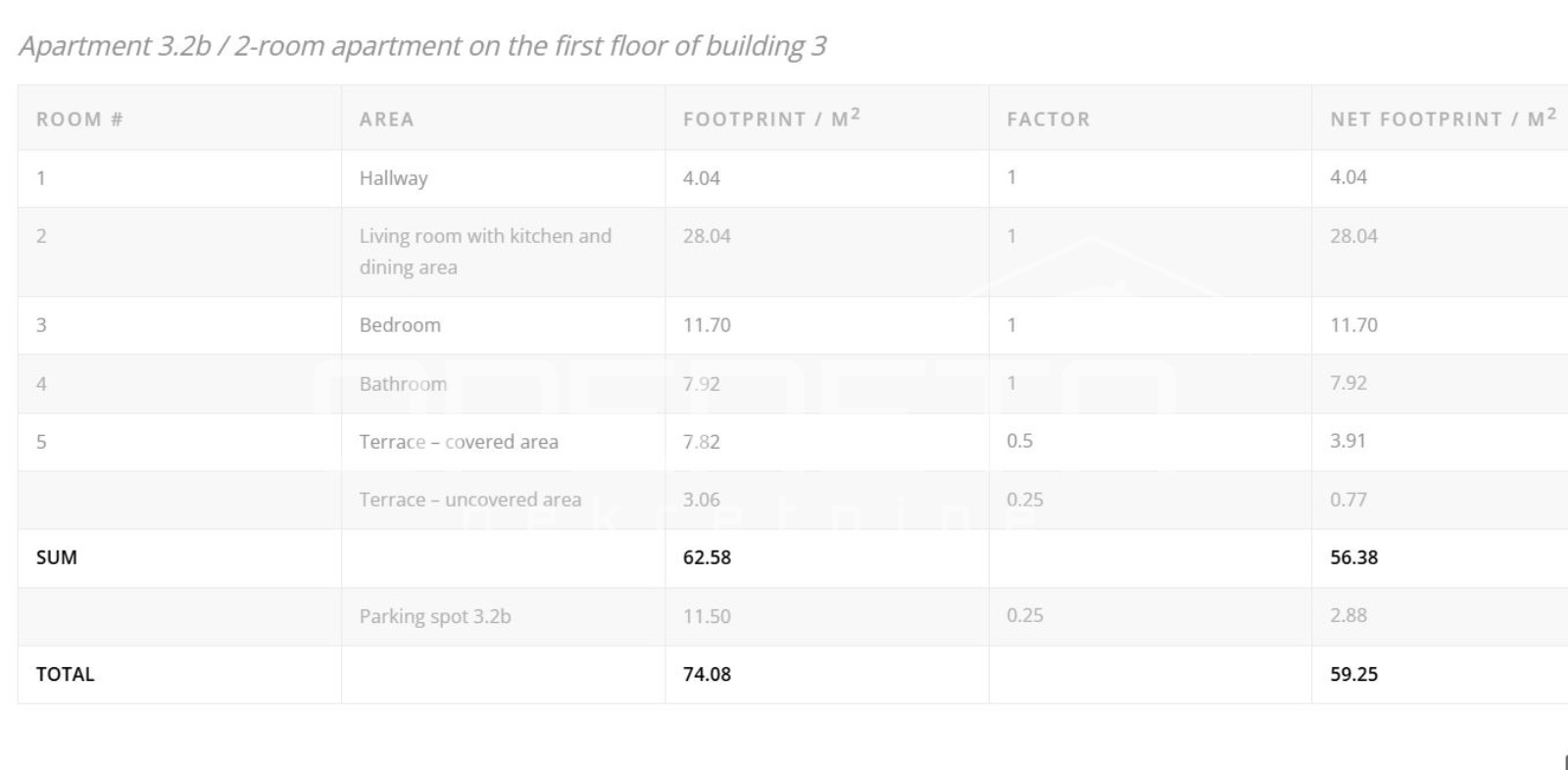Click the SUM row label
The height and width of the screenshot is (770, 1568).
click(56, 557)
